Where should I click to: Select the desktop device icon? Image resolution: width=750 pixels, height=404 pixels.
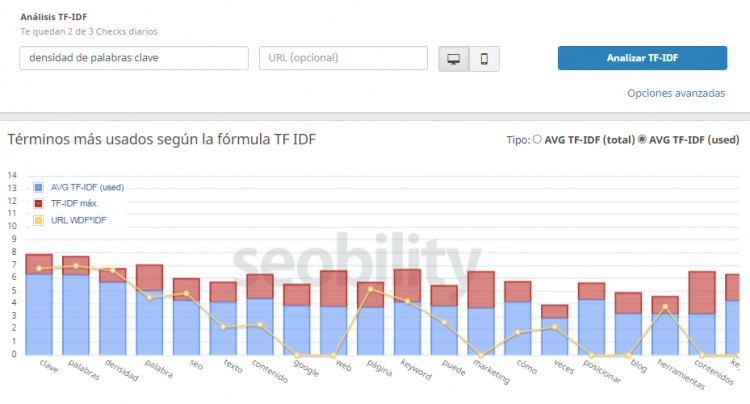click(453, 59)
